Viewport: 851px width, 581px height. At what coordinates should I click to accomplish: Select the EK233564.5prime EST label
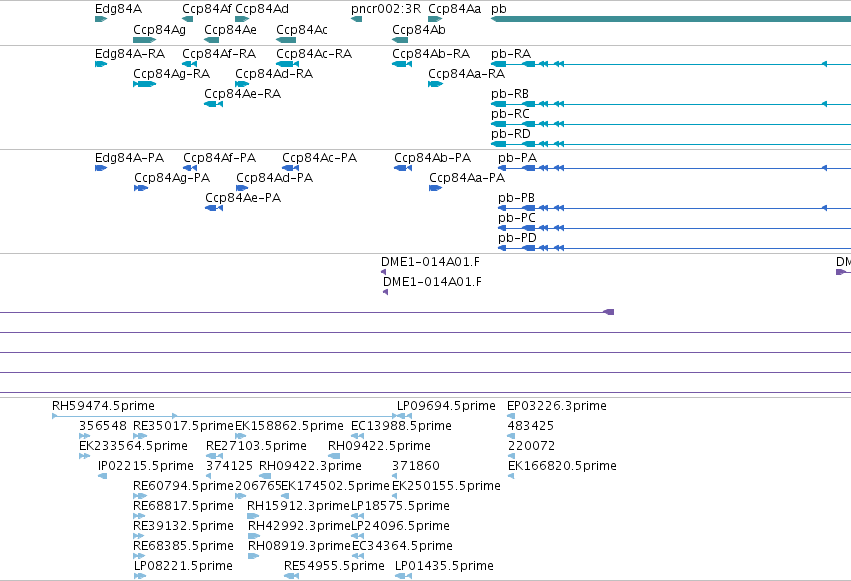(x=133, y=446)
